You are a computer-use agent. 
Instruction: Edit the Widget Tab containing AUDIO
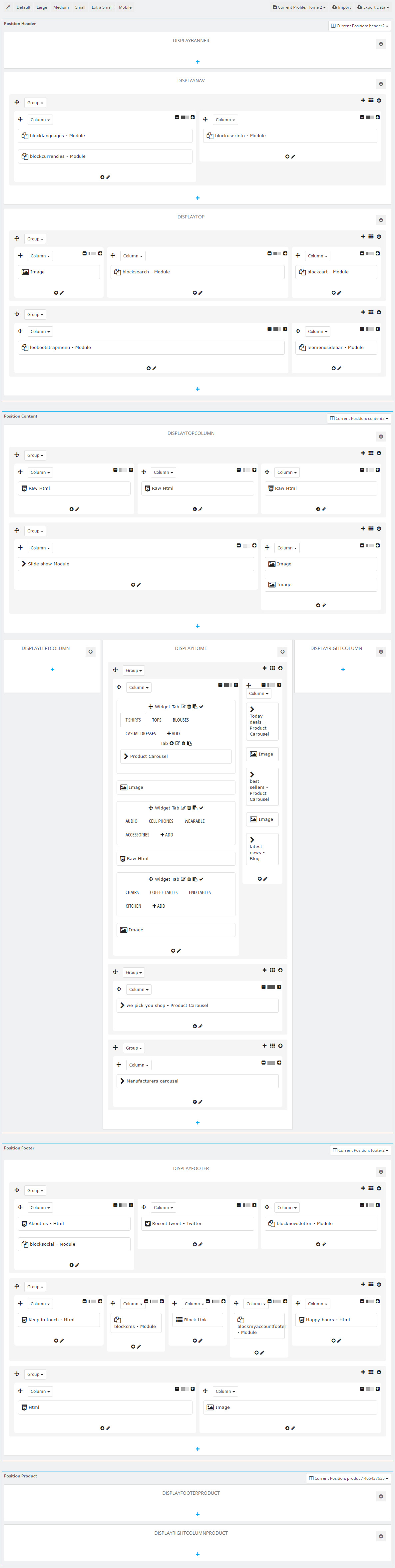(183, 808)
